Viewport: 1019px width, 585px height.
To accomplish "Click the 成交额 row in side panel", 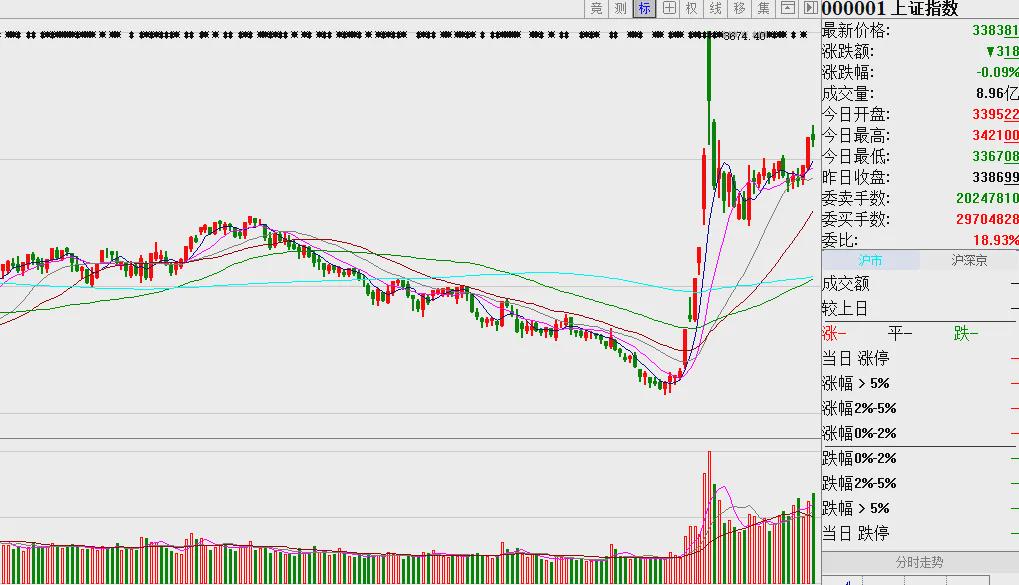I will [920, 283].
